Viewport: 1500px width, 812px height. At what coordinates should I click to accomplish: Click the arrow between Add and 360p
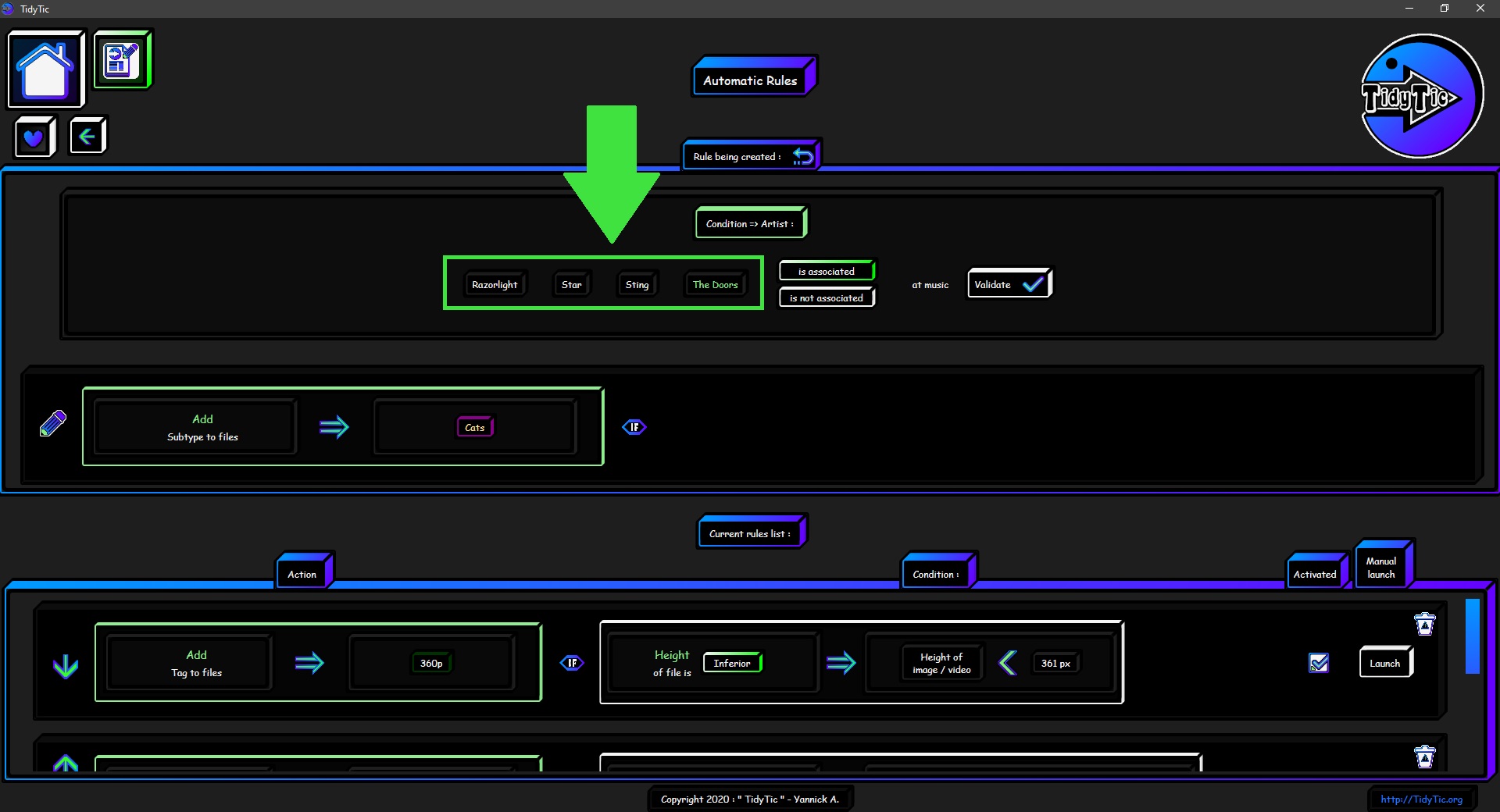click(x=309, y=663)
